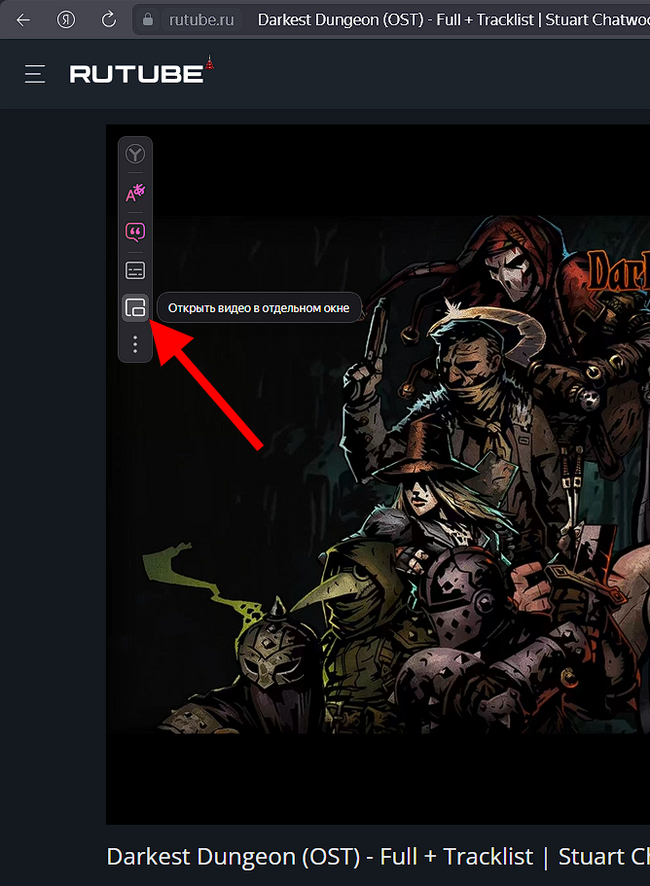This screenshot has height=886, width=650.
Task: Go back with the browser back arrow
Action: point(23,20)
